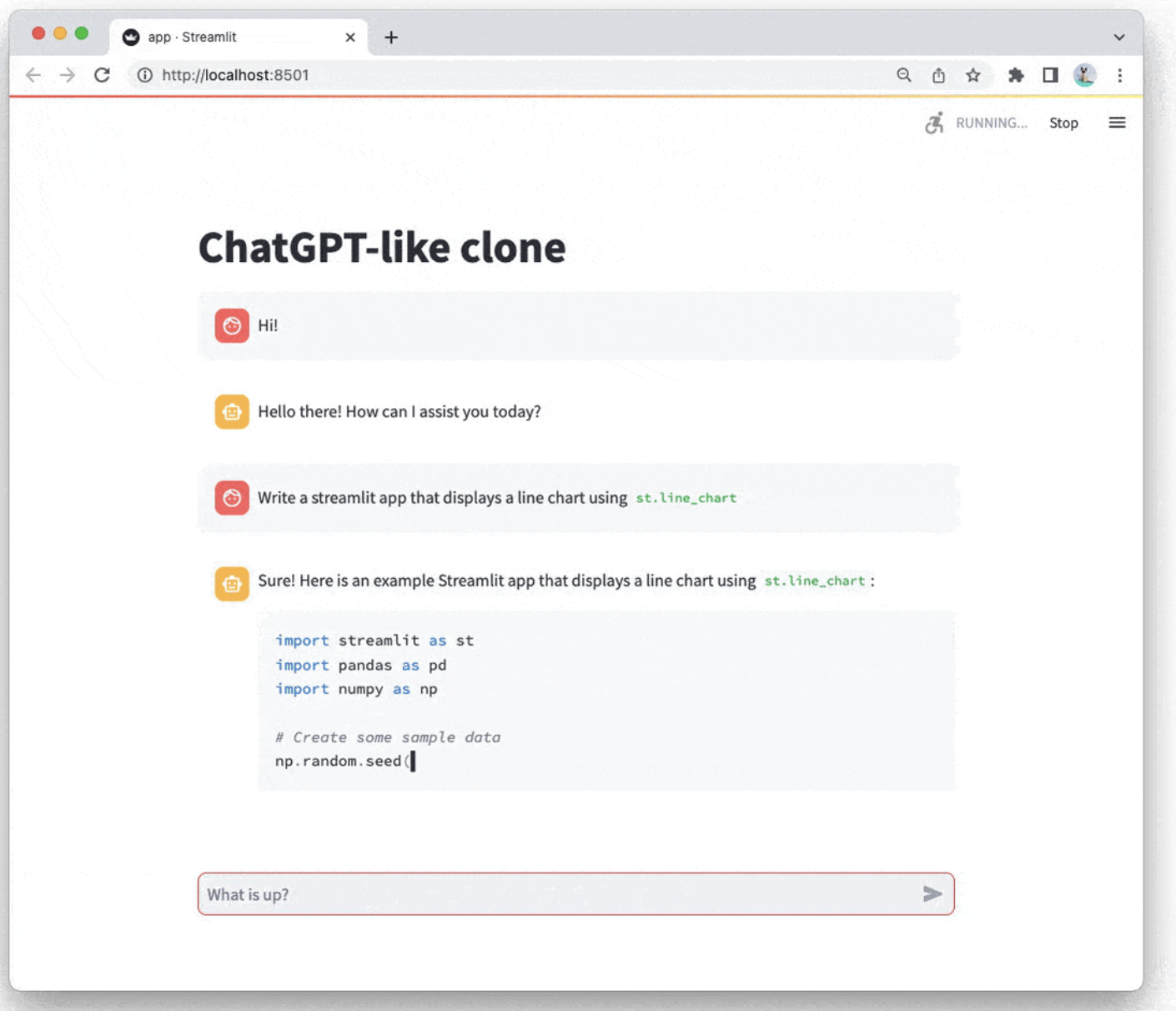Click the inline code "st.line_chart" in user message
Screen dimensions: 1176x1011
coord(686,498)
